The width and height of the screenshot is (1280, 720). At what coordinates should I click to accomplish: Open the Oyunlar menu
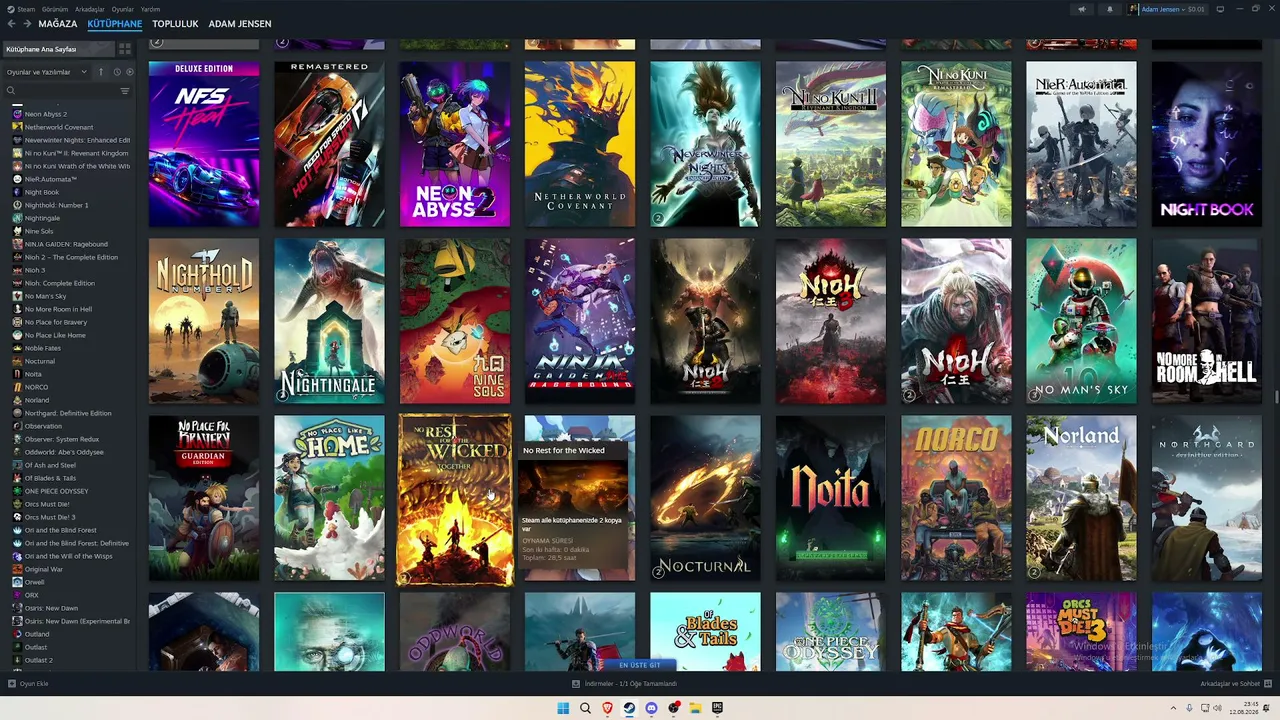click(122, 9)
